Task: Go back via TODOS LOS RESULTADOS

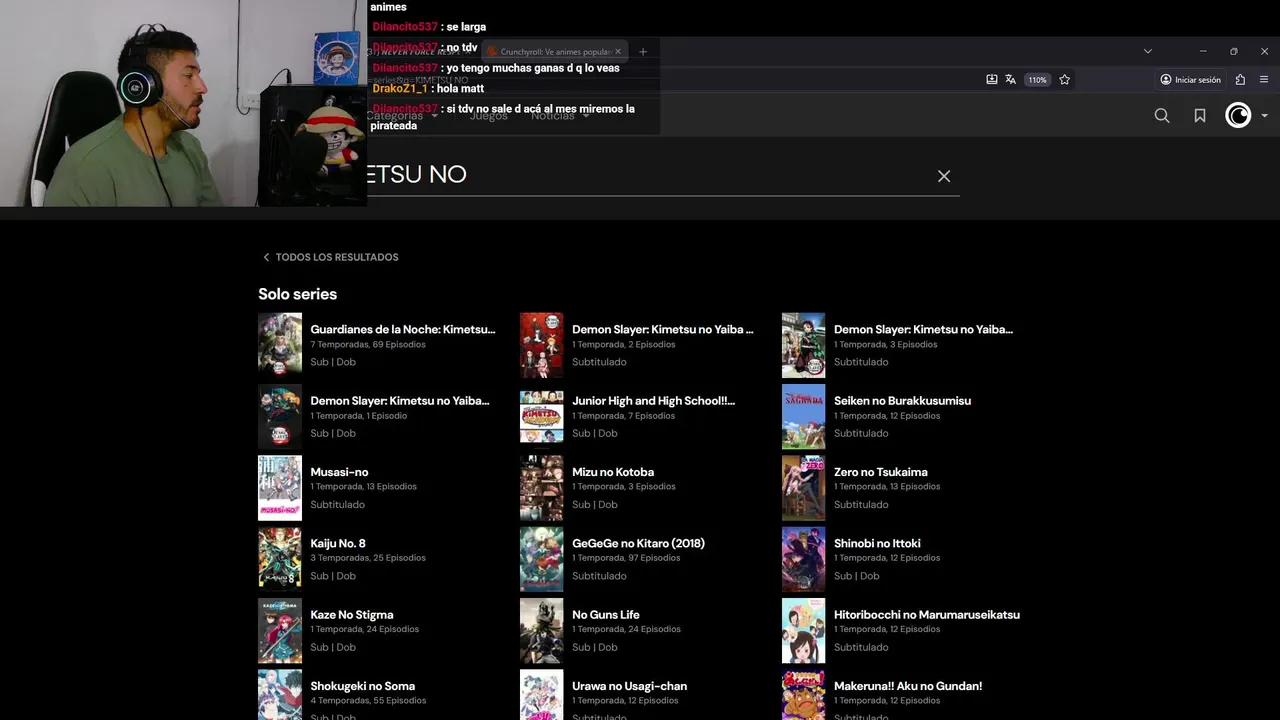Action: point(330,257)
